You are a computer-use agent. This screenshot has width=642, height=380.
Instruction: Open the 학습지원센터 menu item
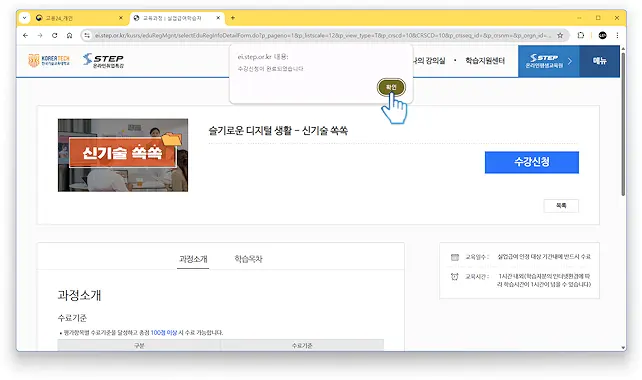click(485, 61)
